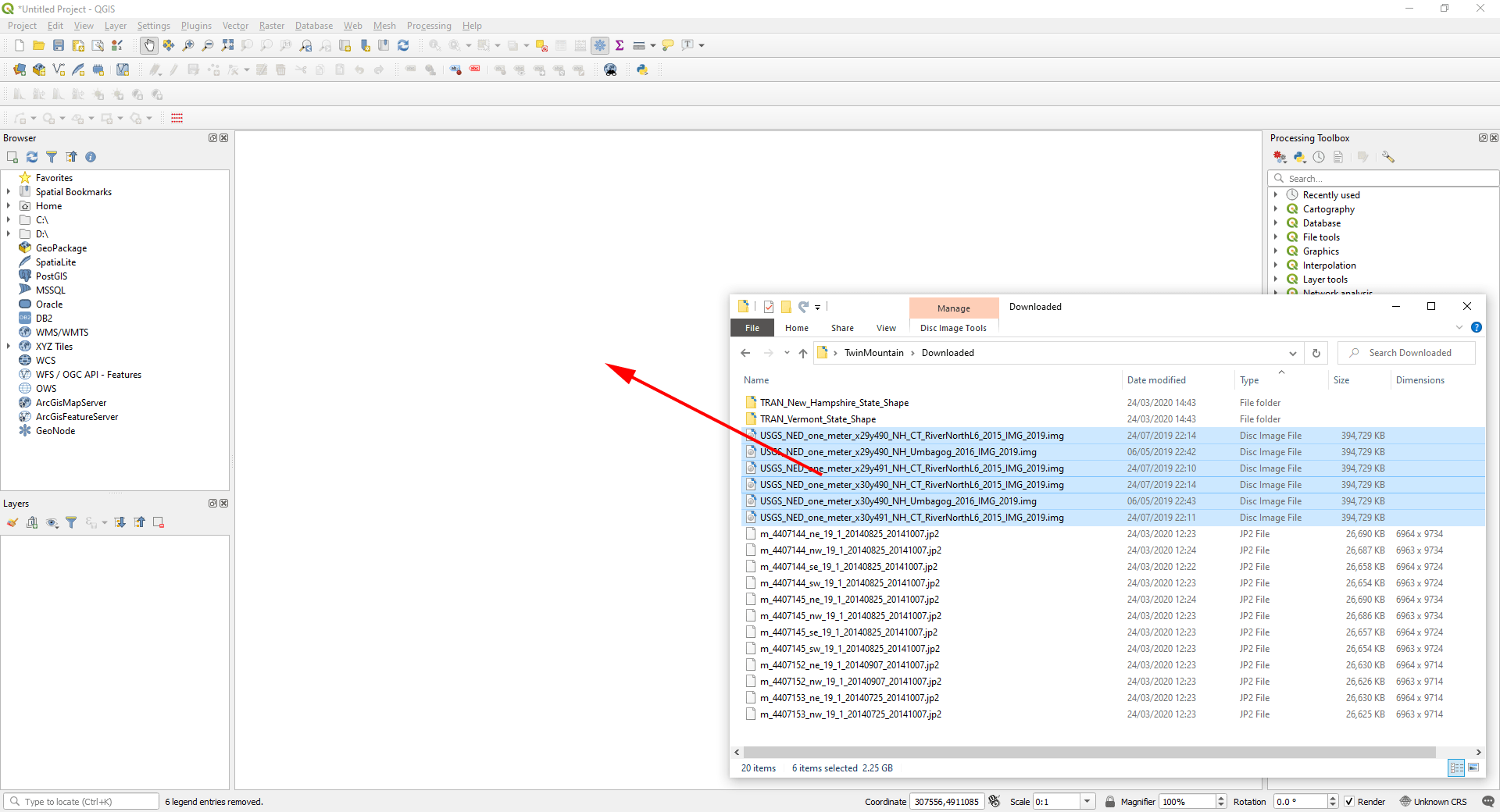This screenshot has height=812, width=1500.
Task: Collapse all items in Browser panel
Action: 71,157
